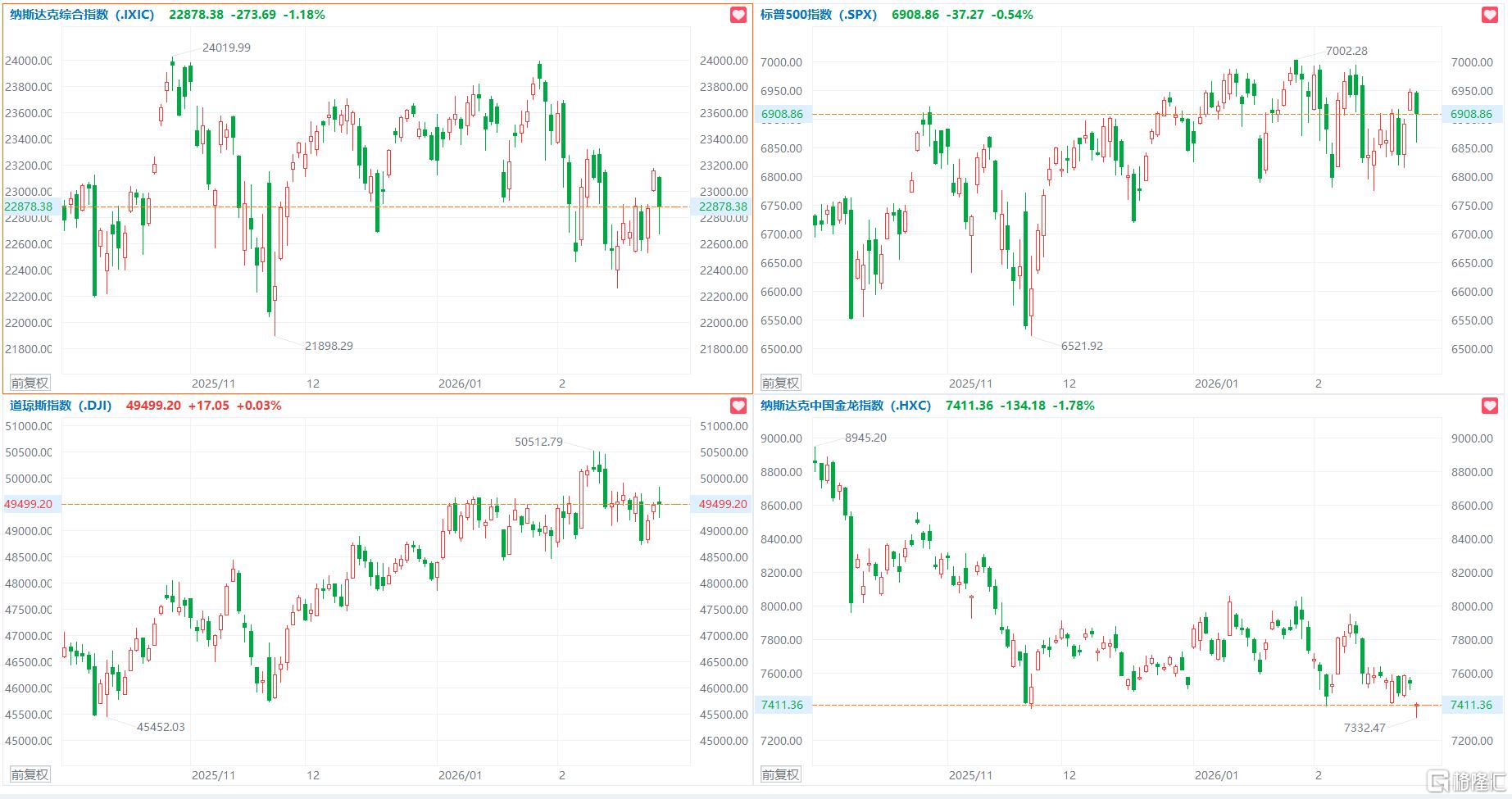Open 纳斯达克中国金龙指数 (.HXC) title
Image resolution: width=1512 pixels, height=799 pixels.
tap(846, 406)
